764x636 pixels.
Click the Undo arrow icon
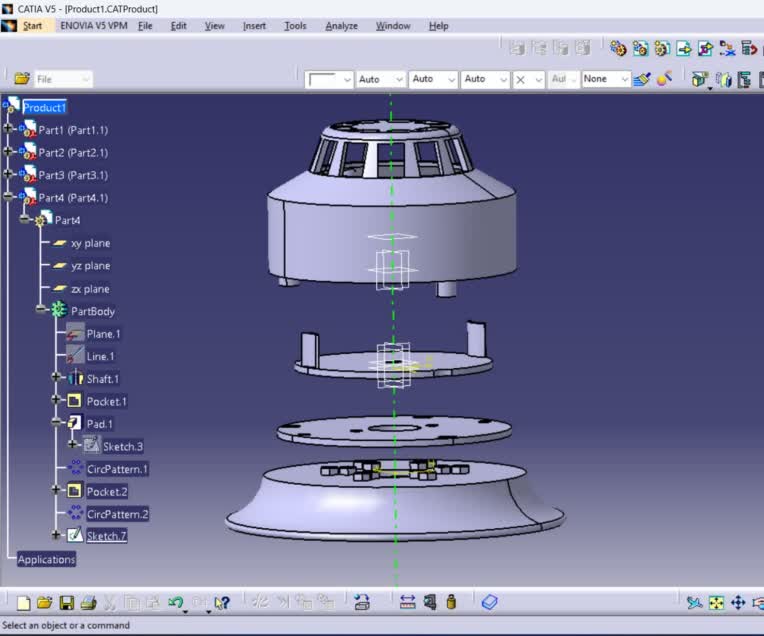coord(175,602)
